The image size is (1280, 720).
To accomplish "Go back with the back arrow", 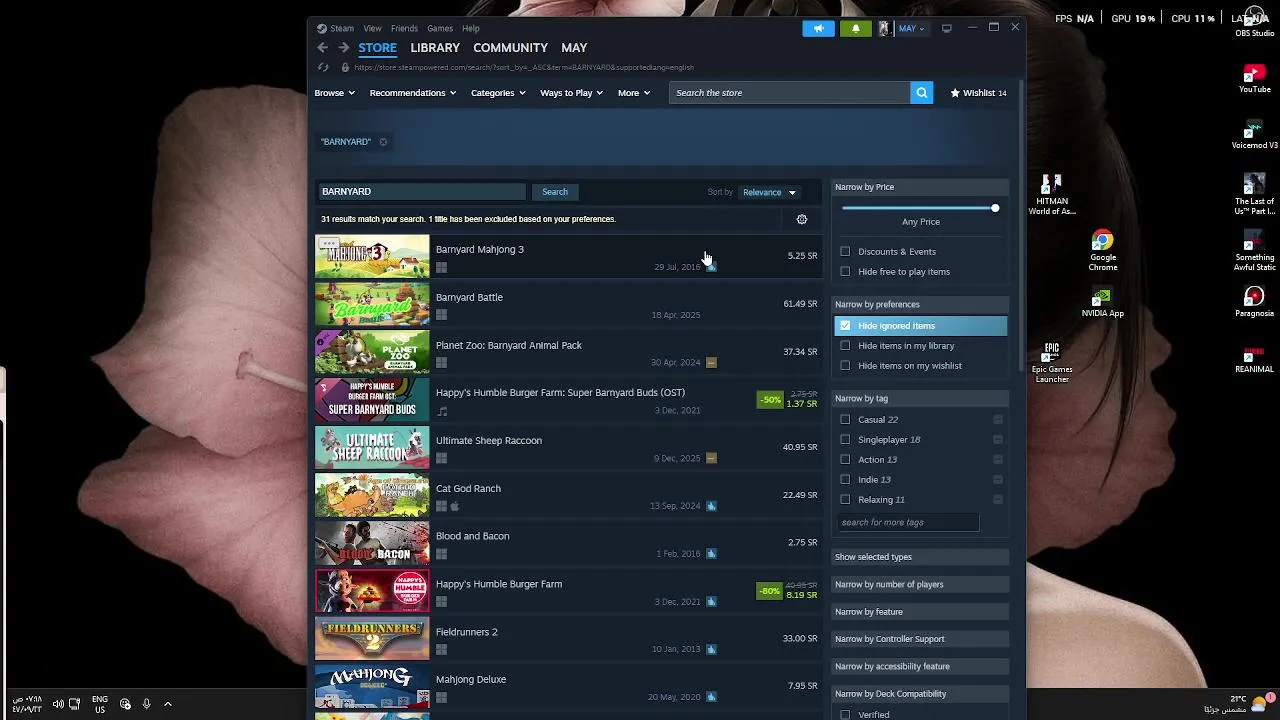I will [322, 48].
